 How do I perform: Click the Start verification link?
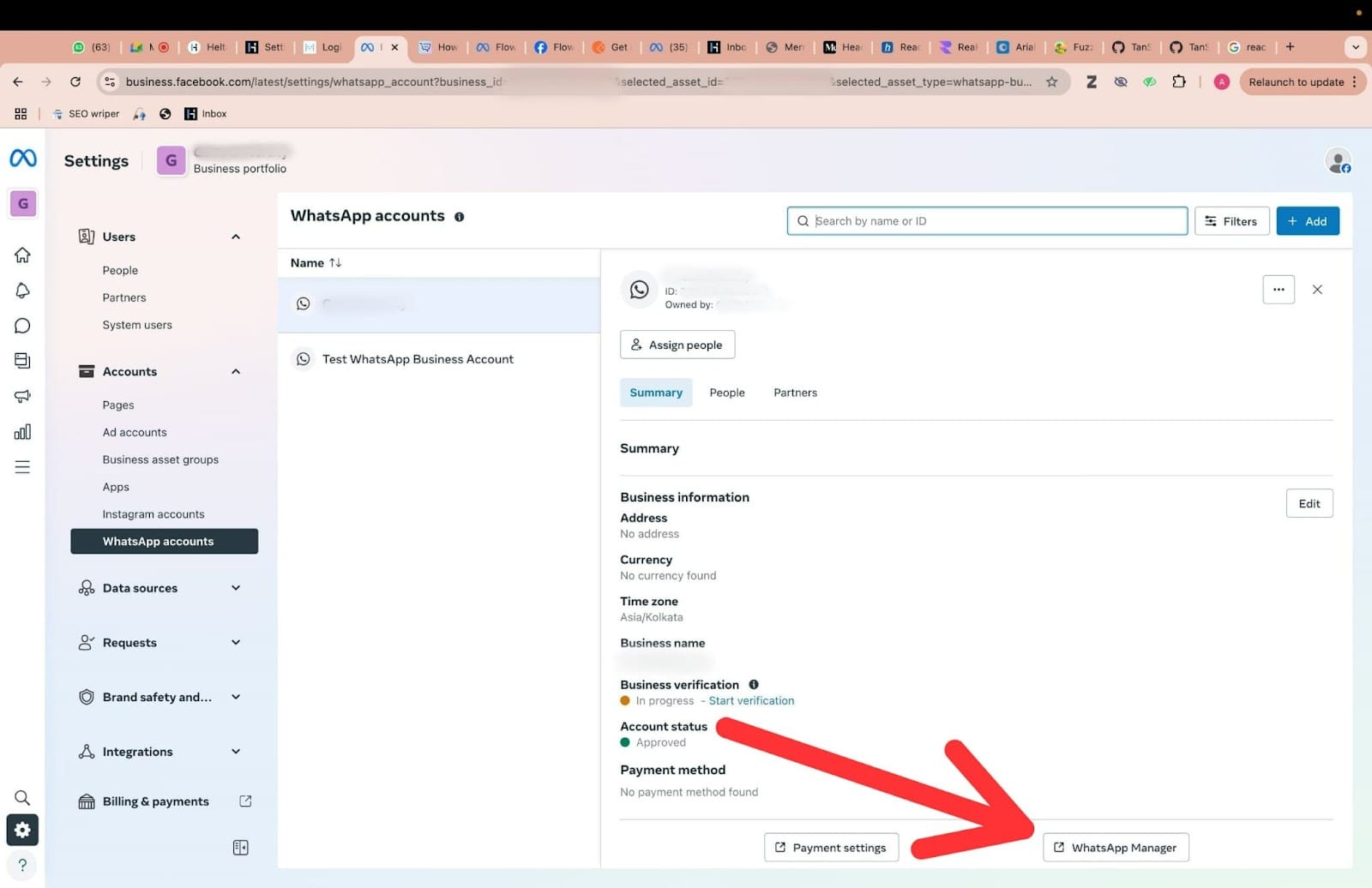point(751,701)
